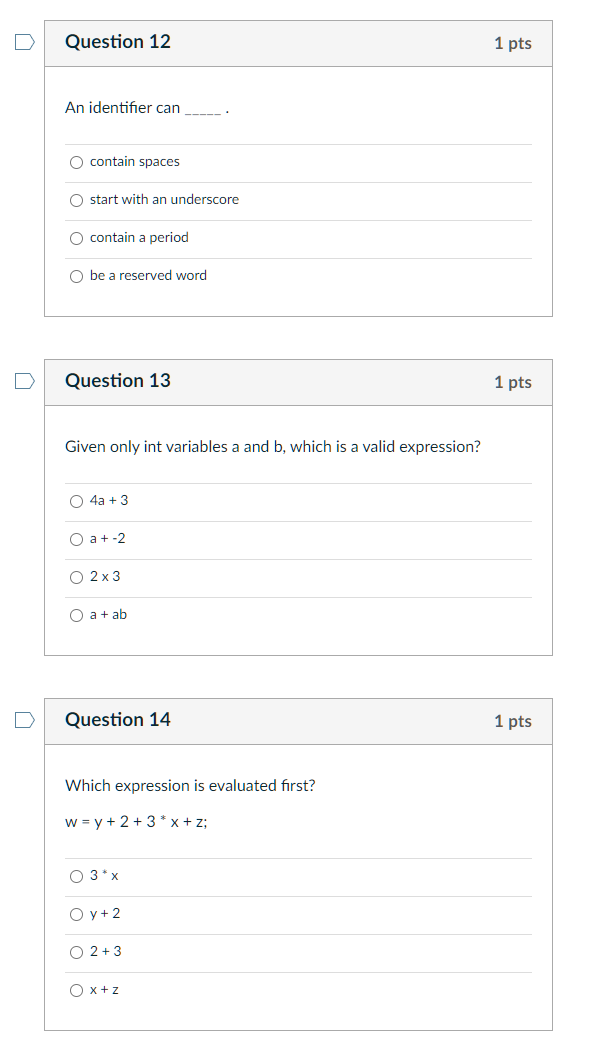This screenshot has height=1040, width=614.
Task: Flag Question 12 with the bookmark icon
Action: coord(25,42)
